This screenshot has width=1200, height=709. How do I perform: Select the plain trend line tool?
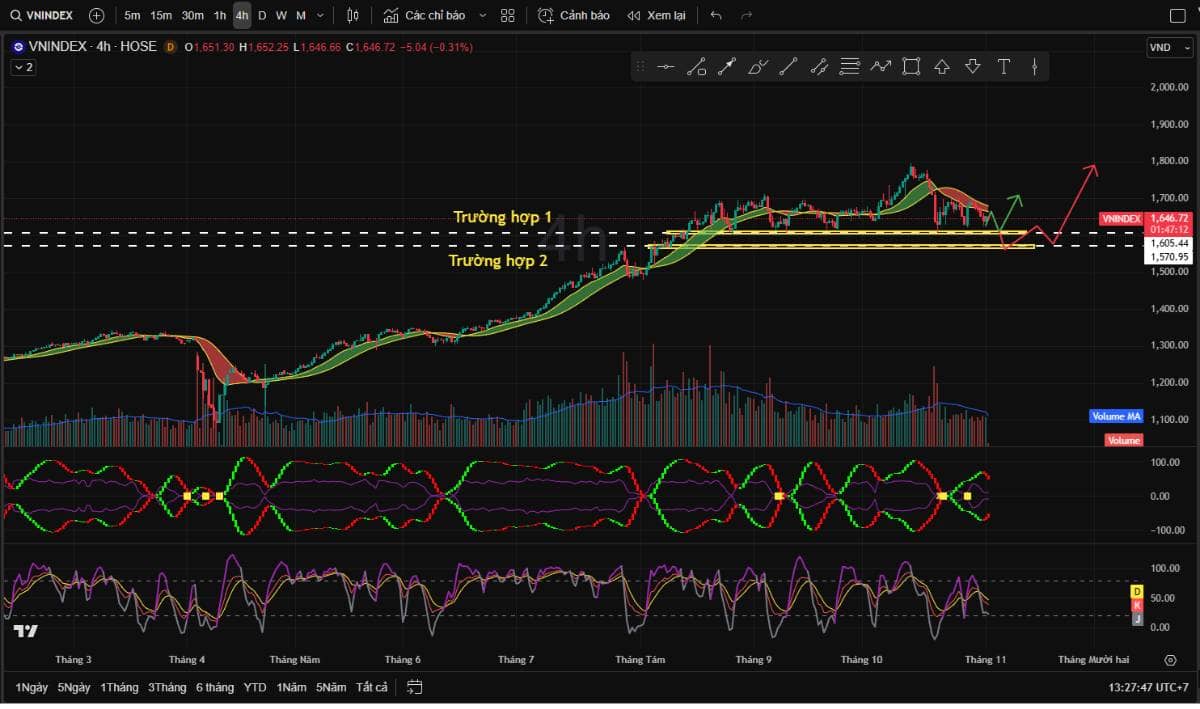(x=788, y=67)
